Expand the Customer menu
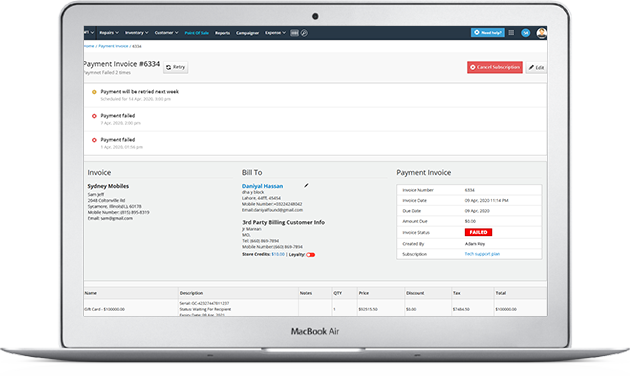 pyautogui.click(x=166, y=33)
